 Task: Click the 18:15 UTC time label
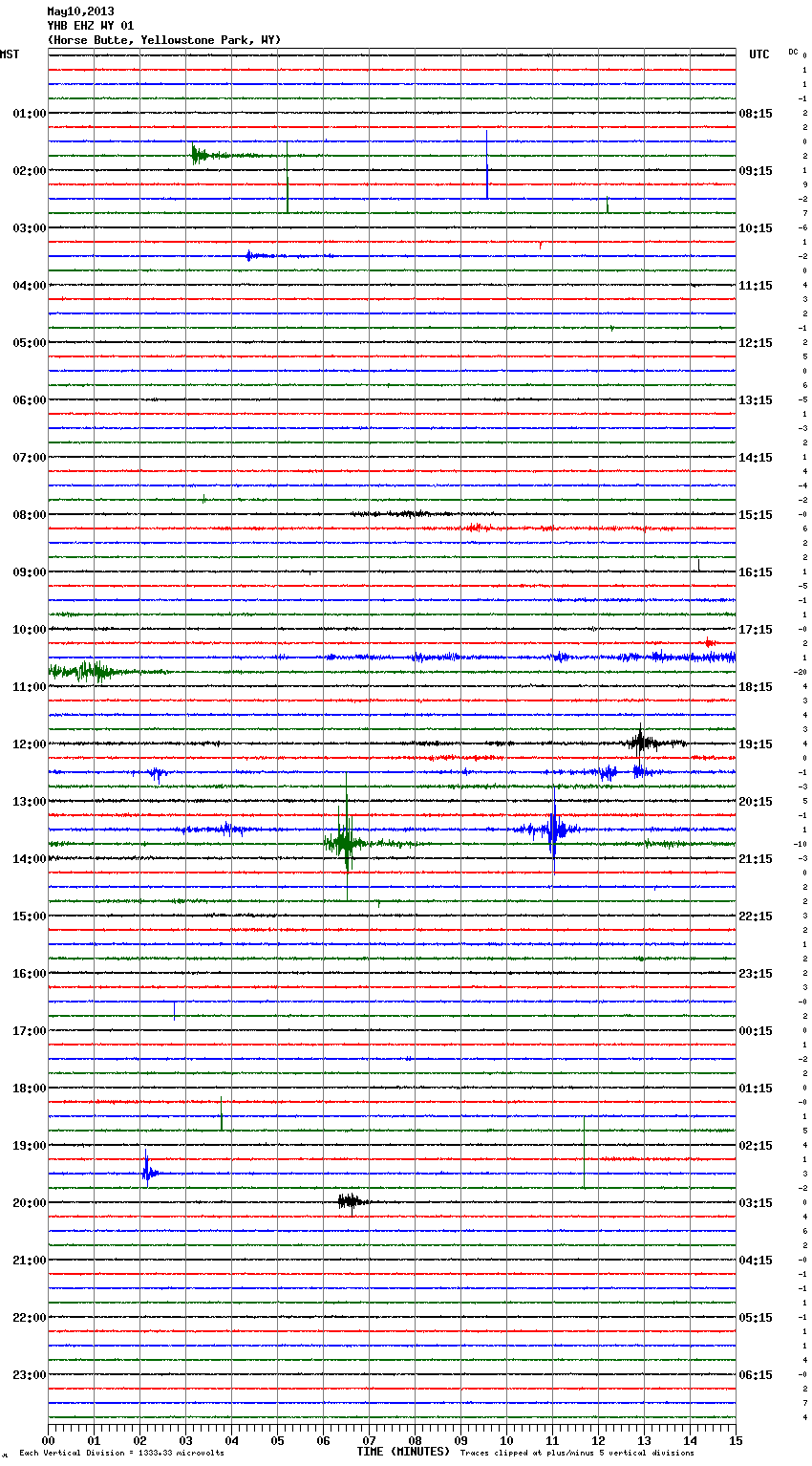pos(756,687)
